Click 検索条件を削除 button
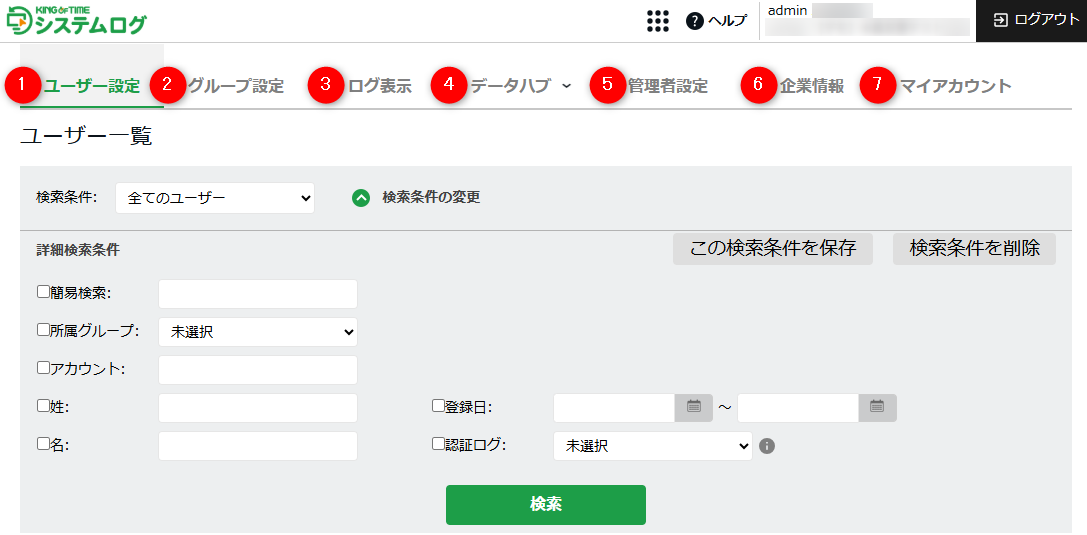 click(975, 249)
